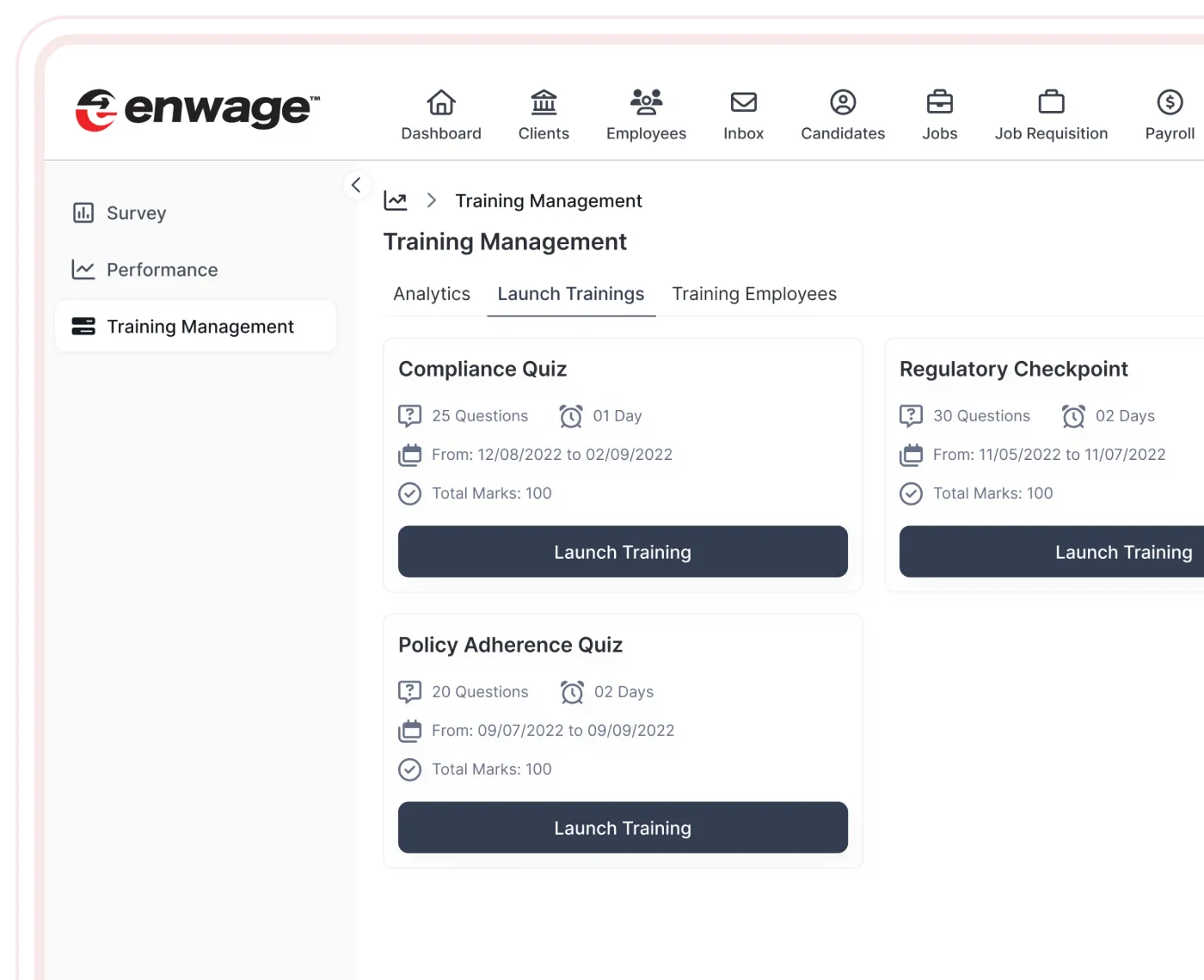The image size is (1204, 980).
Task: Switch to the Training Employees tab
Action: click(754, 294)
